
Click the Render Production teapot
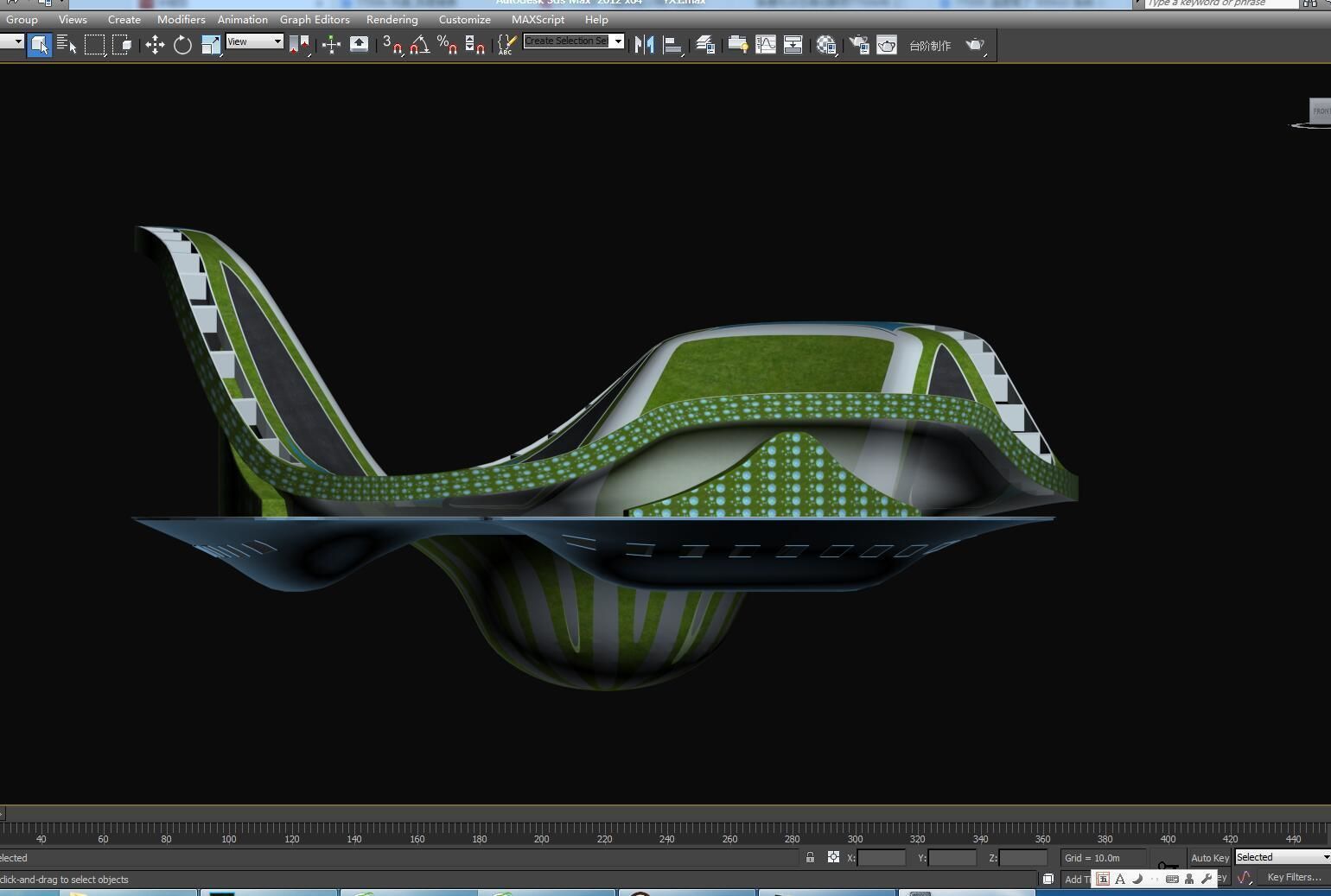(975, 45)
